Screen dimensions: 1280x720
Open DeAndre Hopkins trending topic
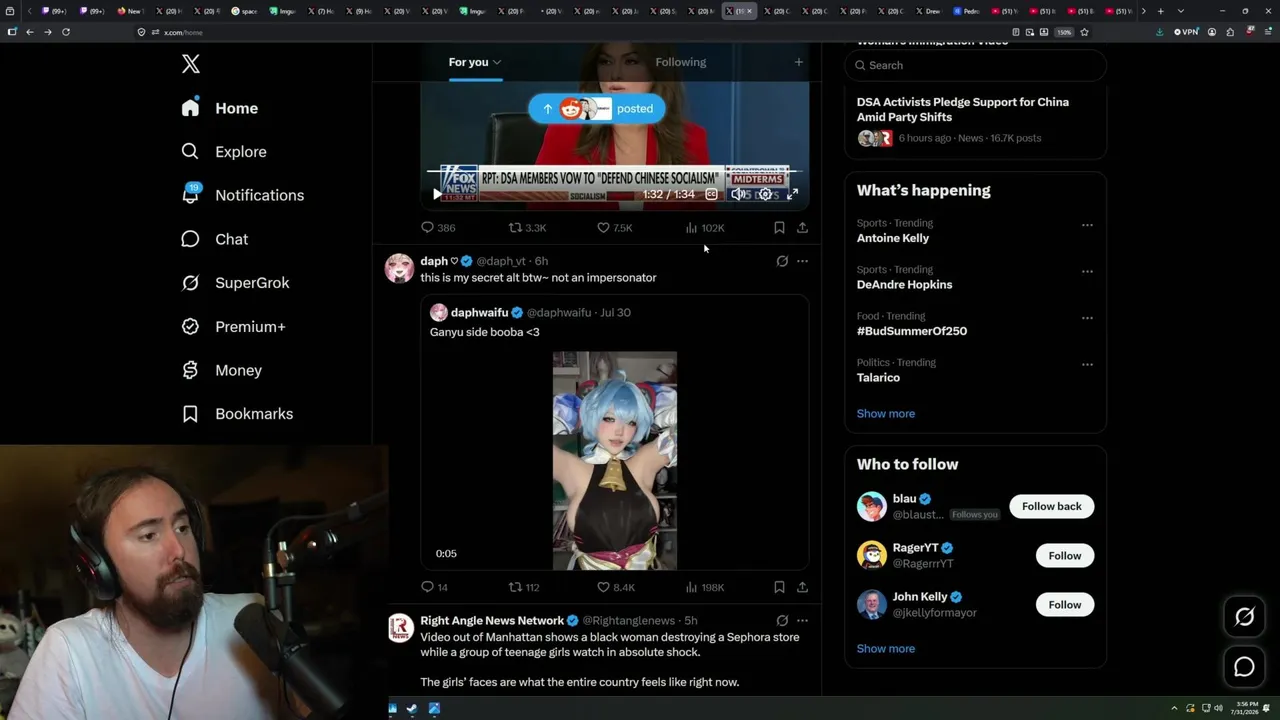pos(904,285)
